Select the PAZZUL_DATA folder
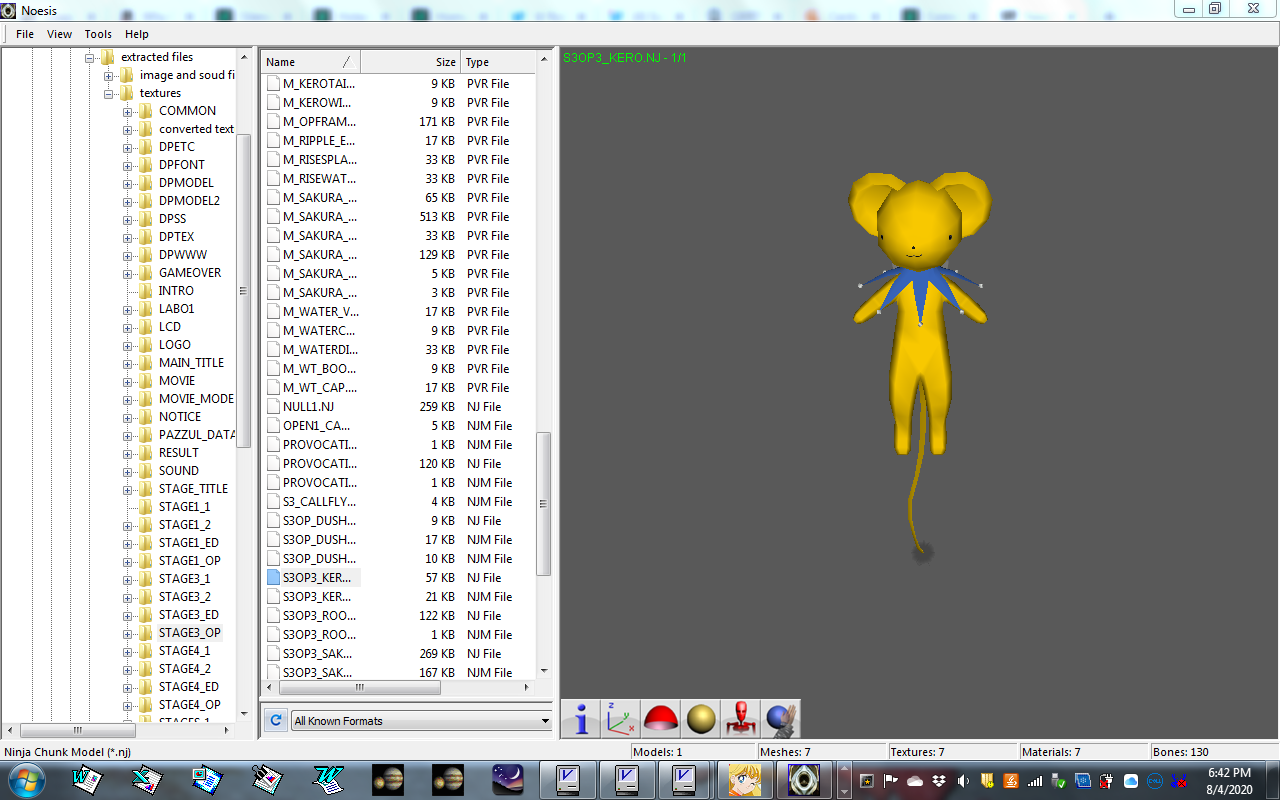Image resolution: width=1280 pixels, height=800 pixels. pos(197,435)
